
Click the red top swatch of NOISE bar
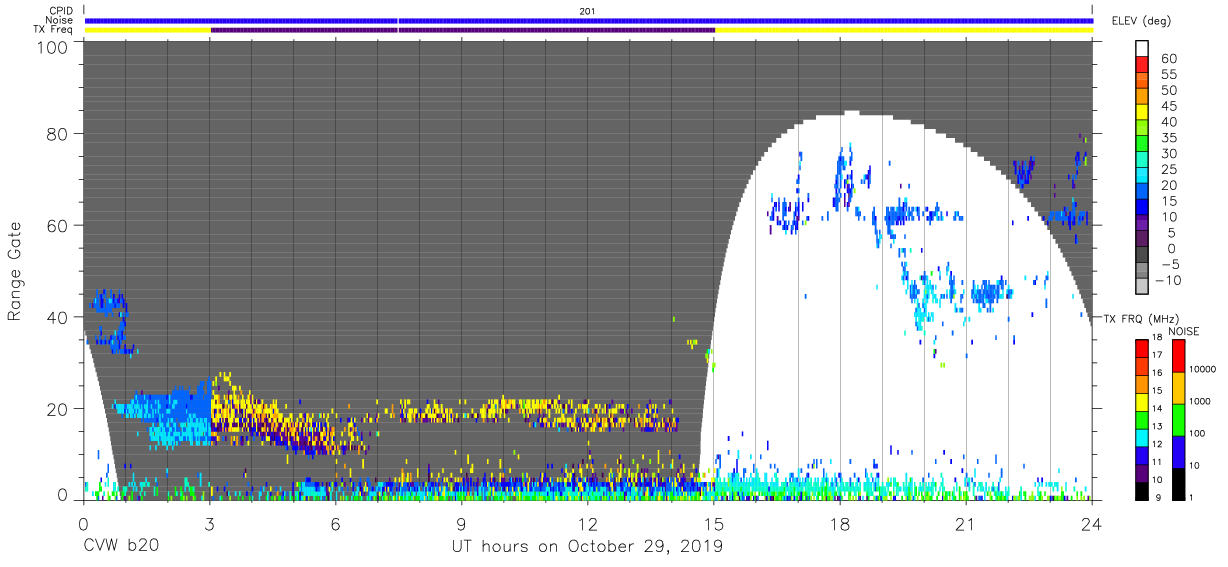[x=1179, y=355]
